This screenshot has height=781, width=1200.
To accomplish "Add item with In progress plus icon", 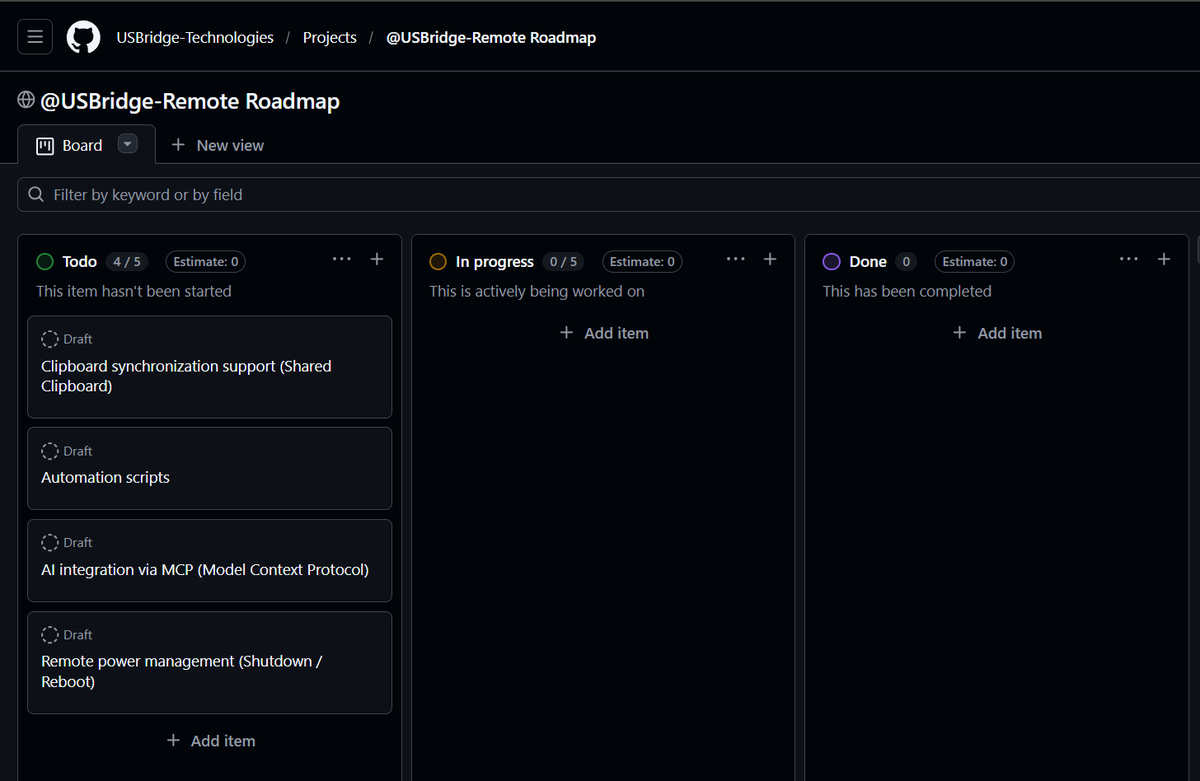I will click(x=770, y=259).
